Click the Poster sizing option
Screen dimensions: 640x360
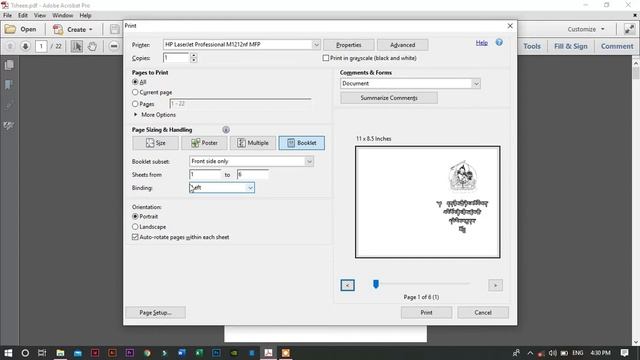[204, 143]
